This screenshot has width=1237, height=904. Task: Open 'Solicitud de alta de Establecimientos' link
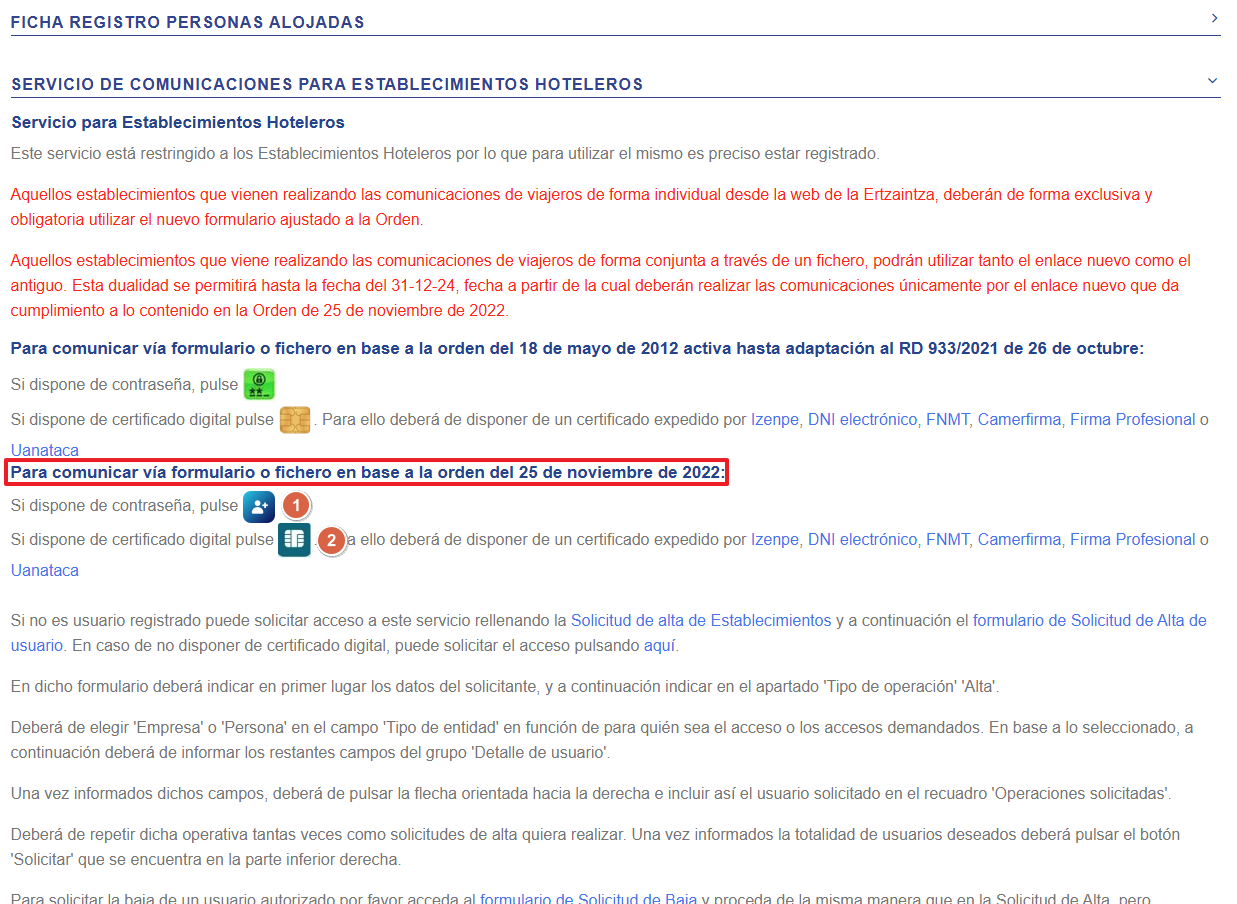700,621
